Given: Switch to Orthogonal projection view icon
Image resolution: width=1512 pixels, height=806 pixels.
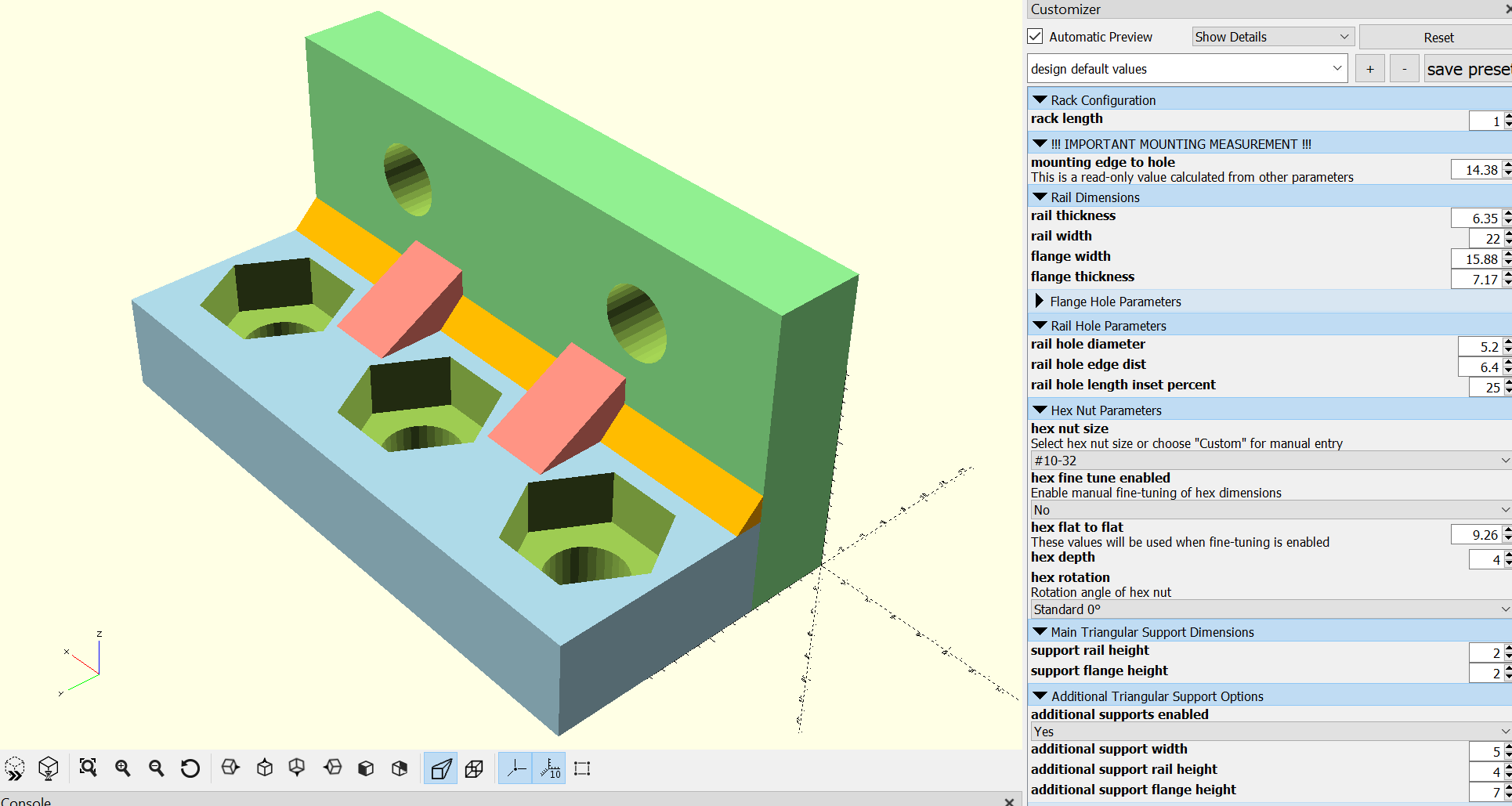Looking at the screenshot, I should 474,768.
